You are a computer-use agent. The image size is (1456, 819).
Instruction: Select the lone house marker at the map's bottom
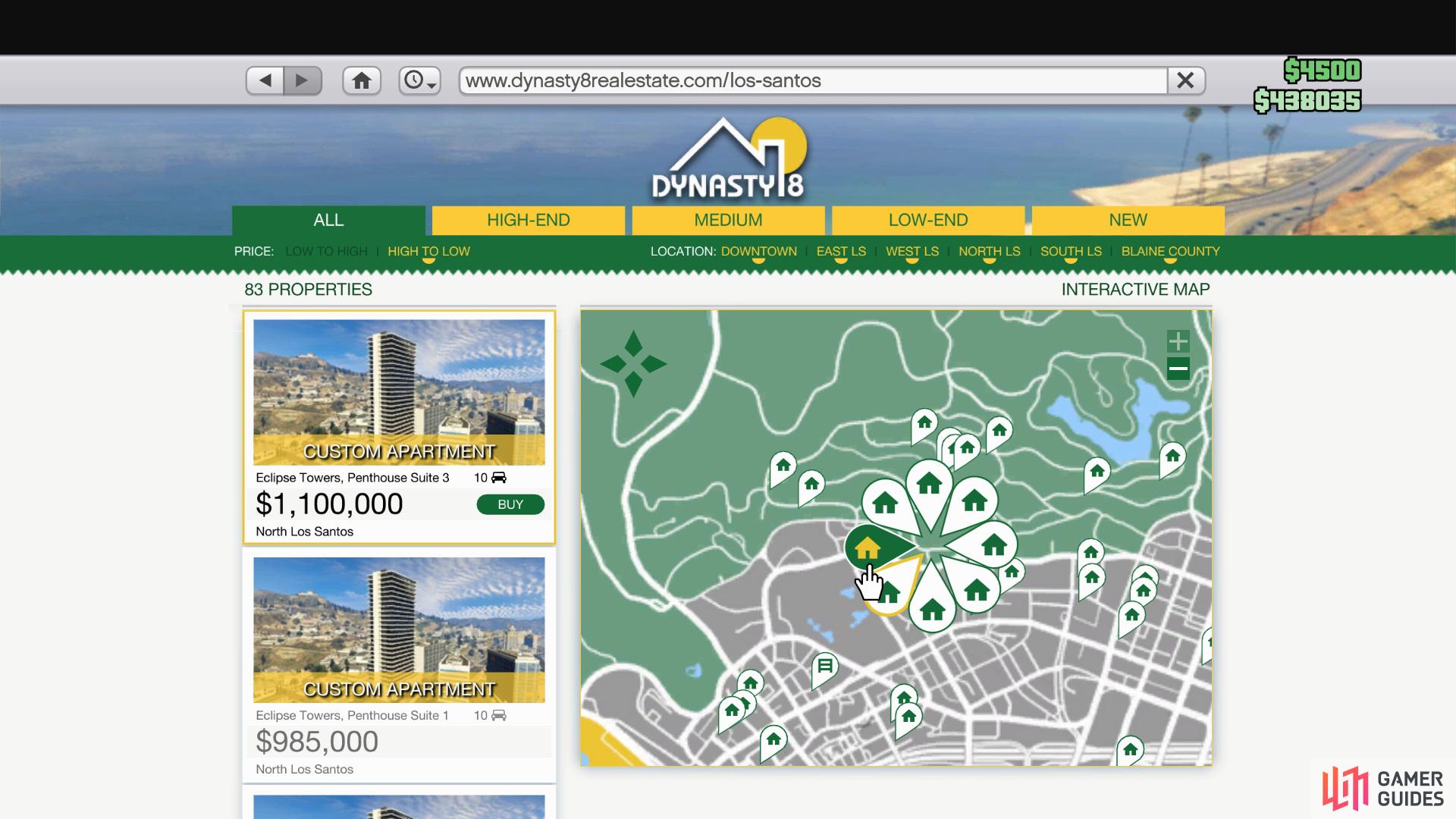[x=773, y=739]
